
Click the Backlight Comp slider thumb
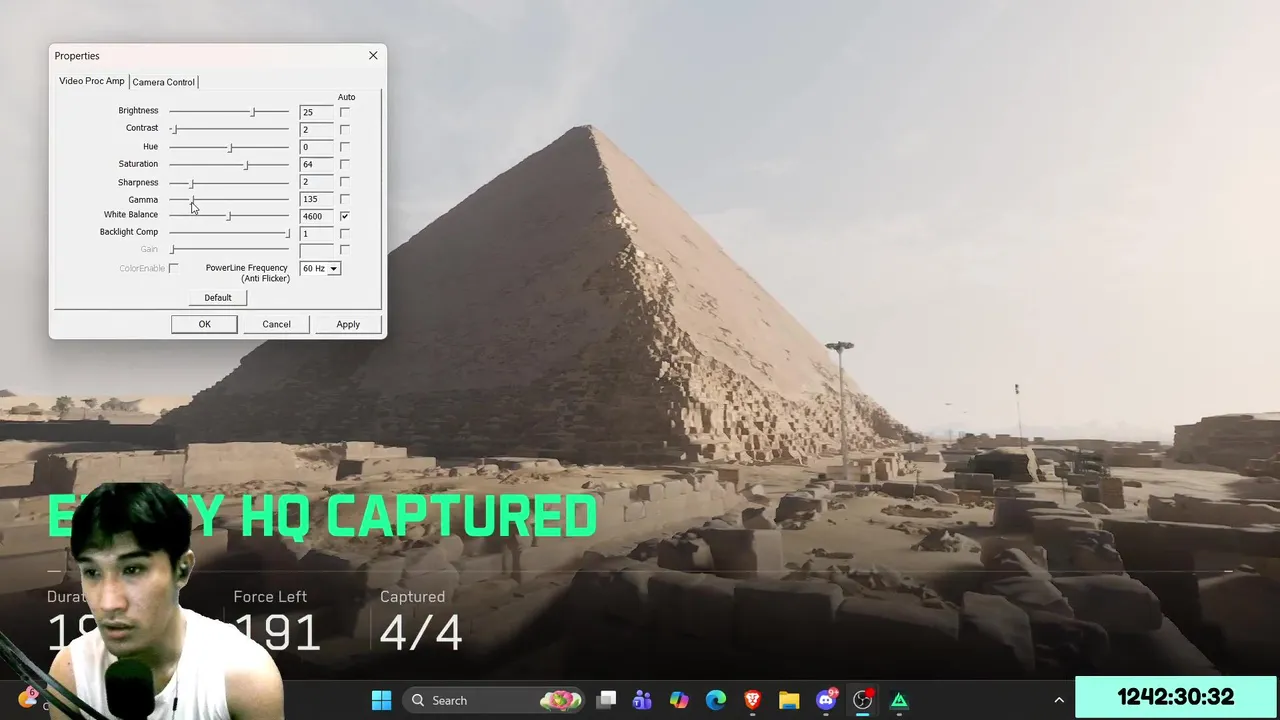pos(287,233)
